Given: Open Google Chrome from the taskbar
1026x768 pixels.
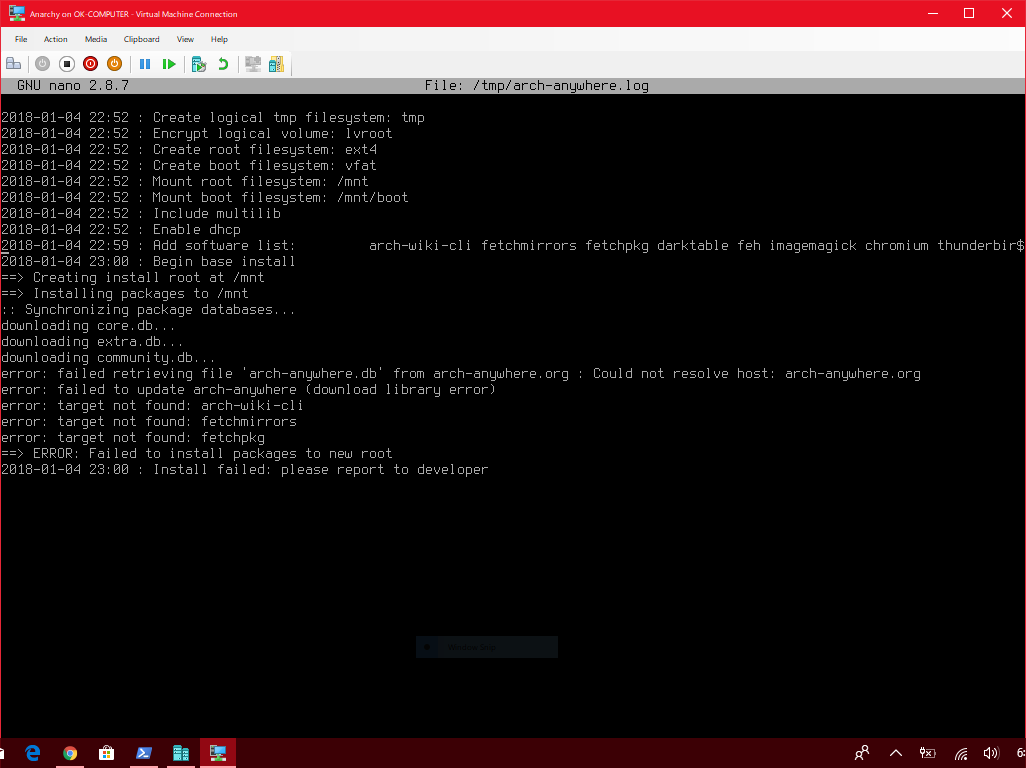Looking at the screenshot, I should tap(70, 753).
